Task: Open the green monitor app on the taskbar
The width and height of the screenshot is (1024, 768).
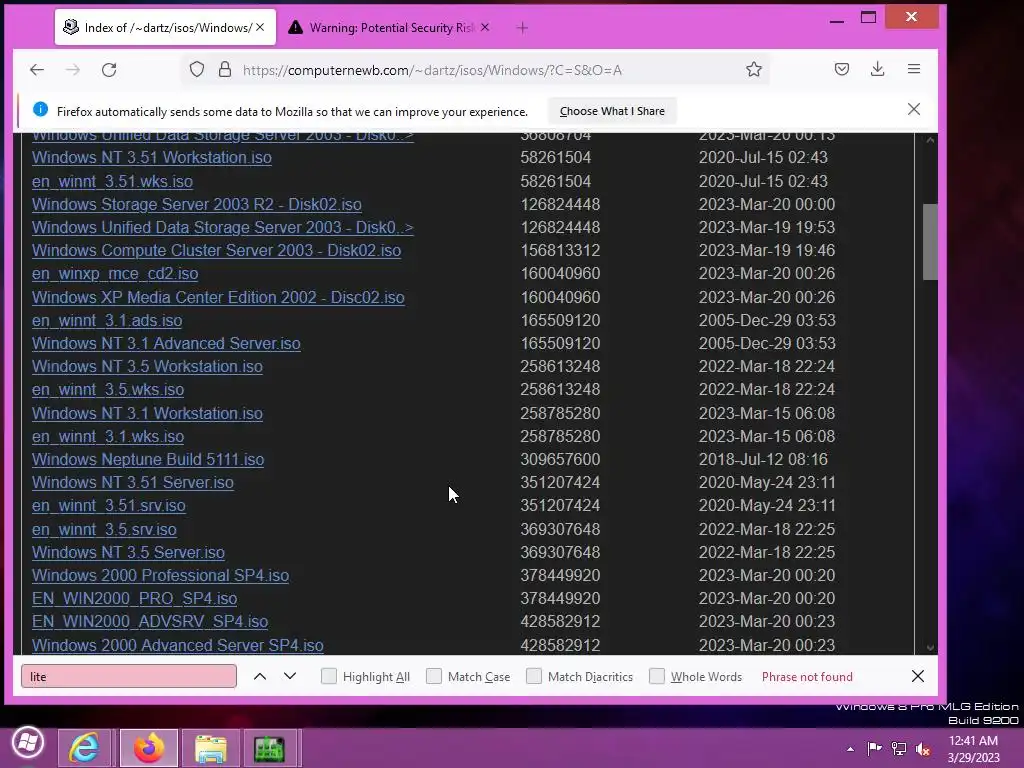Action: [270, 747]
